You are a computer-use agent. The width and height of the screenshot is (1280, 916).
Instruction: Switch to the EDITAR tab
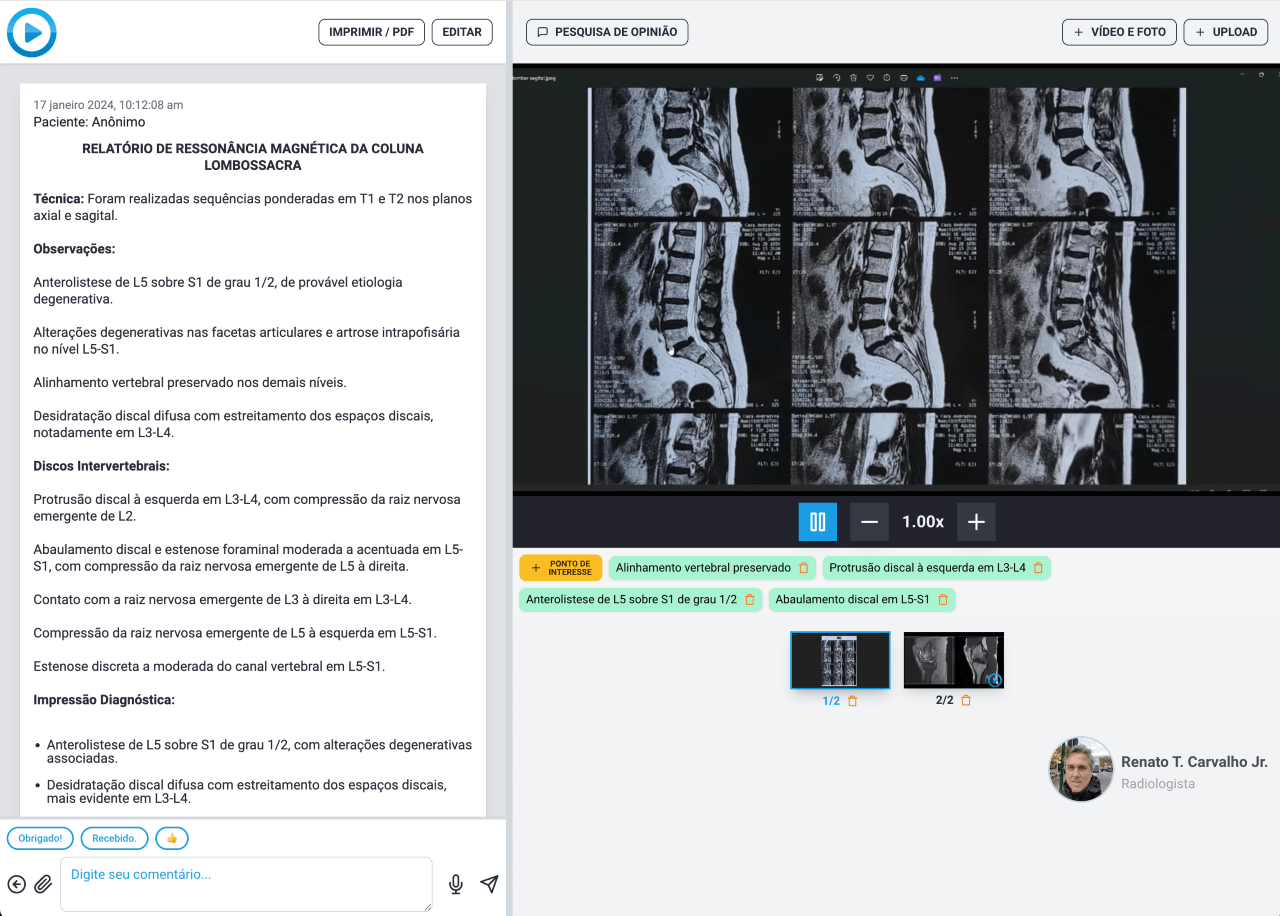point(461,31)
